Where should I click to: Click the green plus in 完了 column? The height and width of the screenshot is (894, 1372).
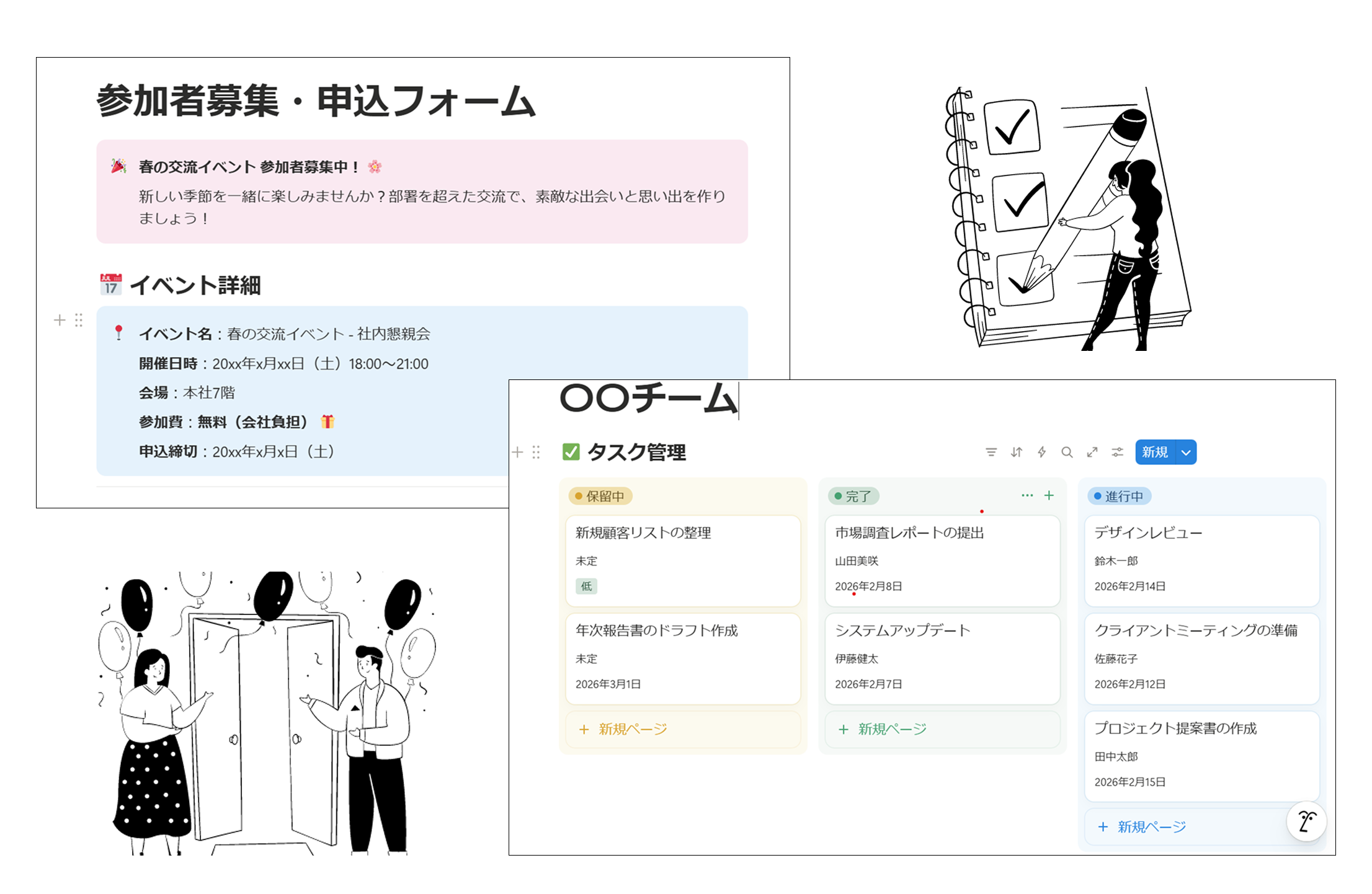[1049, 495]
